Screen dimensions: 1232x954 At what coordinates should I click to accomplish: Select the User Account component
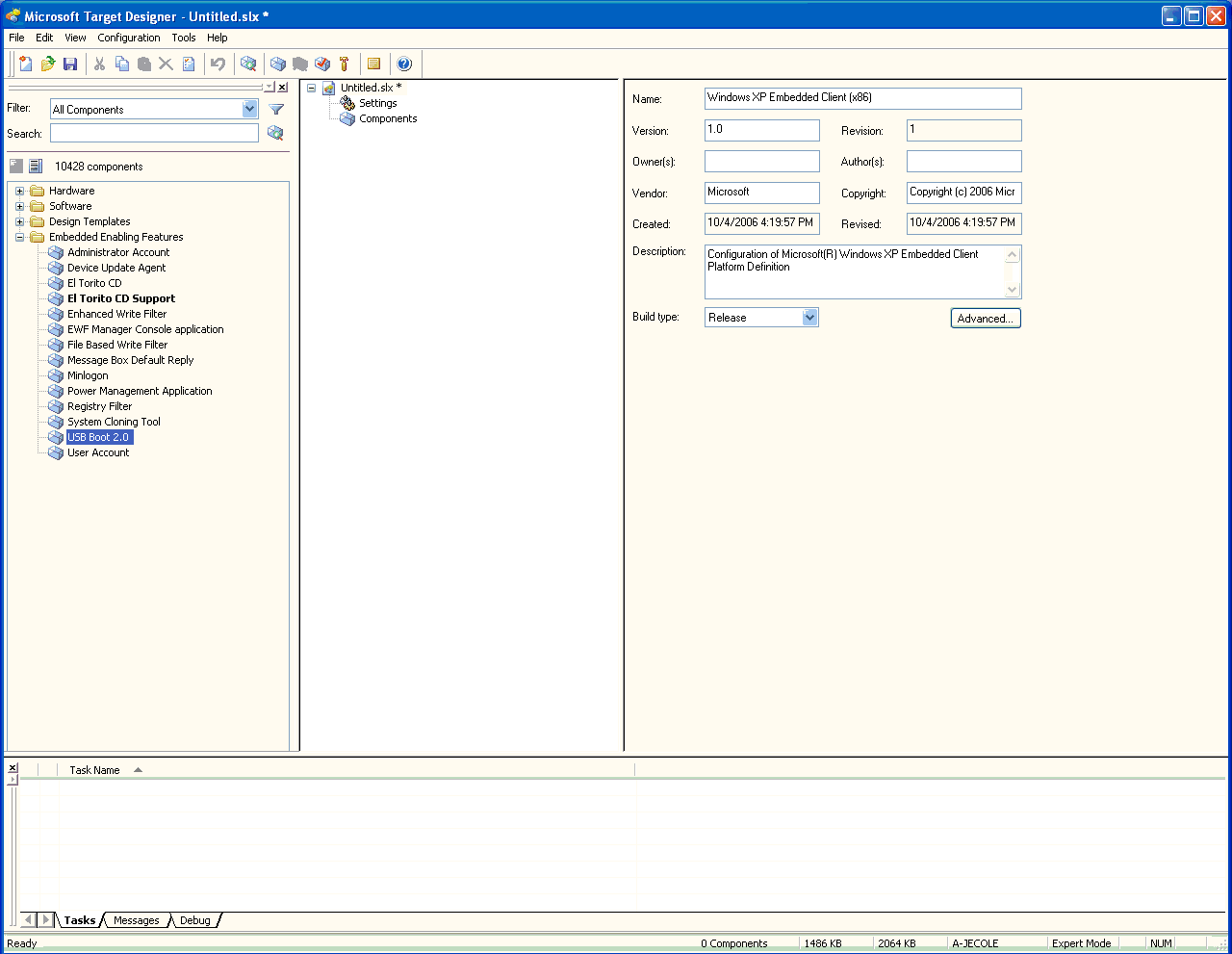pos(98,452)
